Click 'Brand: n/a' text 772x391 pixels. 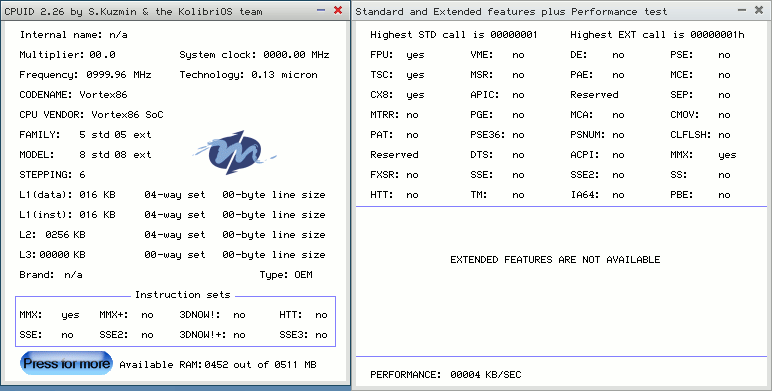51,275
